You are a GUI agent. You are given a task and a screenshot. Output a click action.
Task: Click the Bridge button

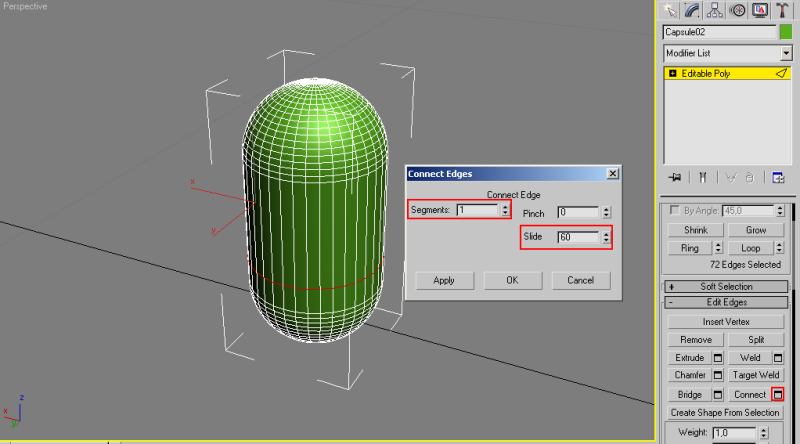coord(690,394)
